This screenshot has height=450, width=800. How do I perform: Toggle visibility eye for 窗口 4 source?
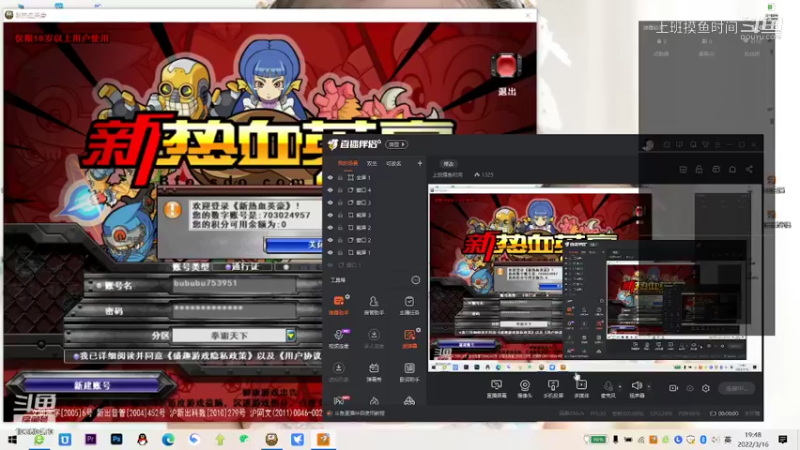pos(330,190)
